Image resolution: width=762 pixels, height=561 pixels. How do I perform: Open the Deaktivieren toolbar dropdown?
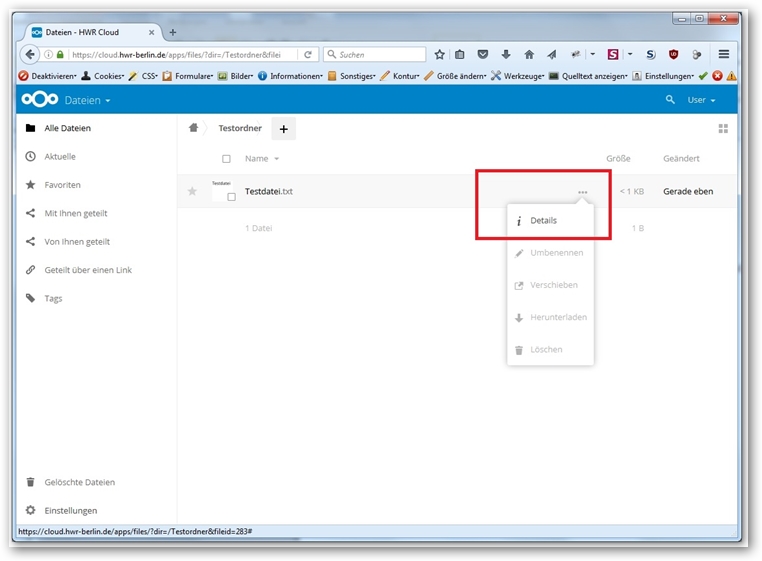pos(47,76)
